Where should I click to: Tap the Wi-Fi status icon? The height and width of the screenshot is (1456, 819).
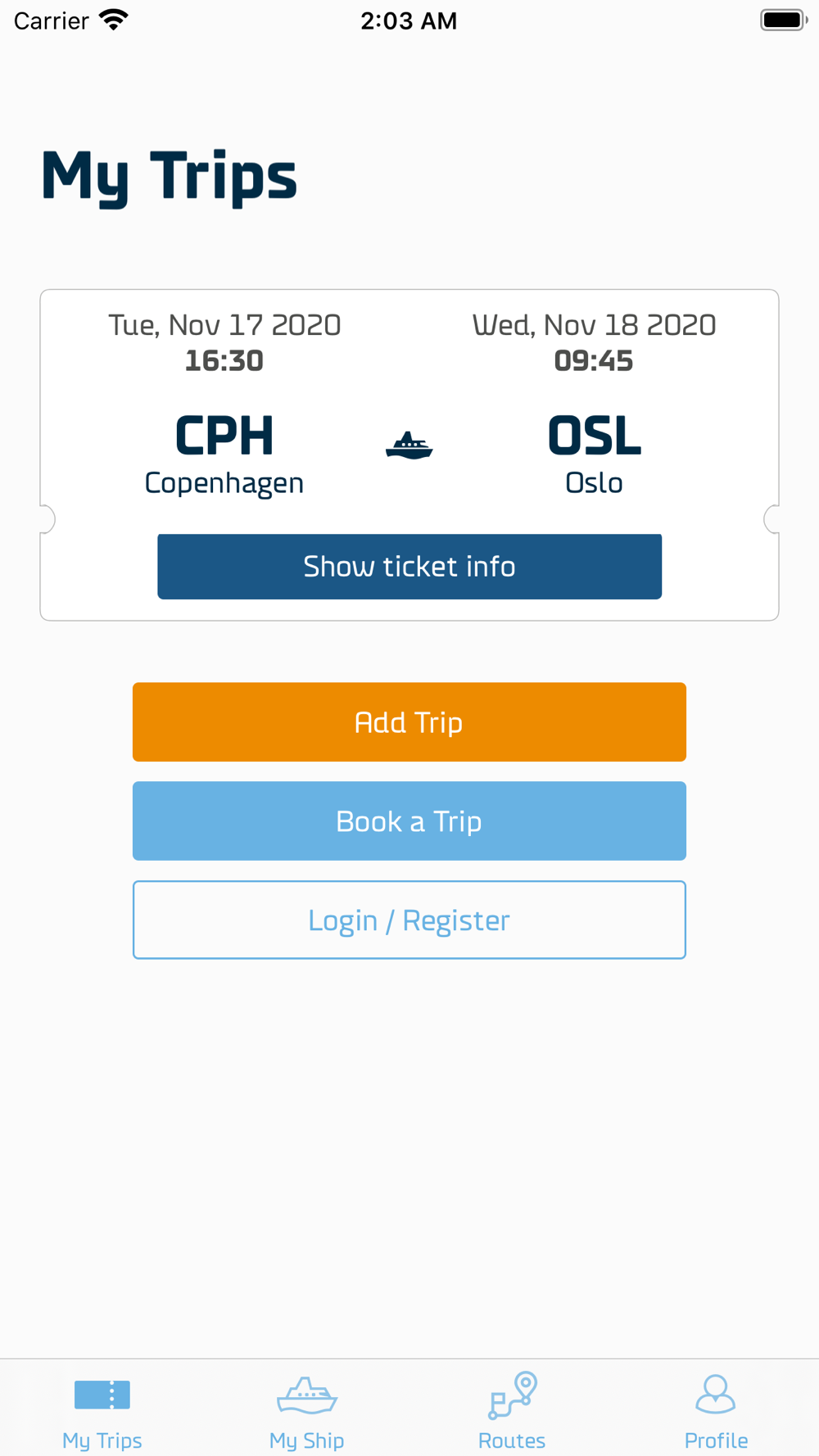tap(114, 20)
